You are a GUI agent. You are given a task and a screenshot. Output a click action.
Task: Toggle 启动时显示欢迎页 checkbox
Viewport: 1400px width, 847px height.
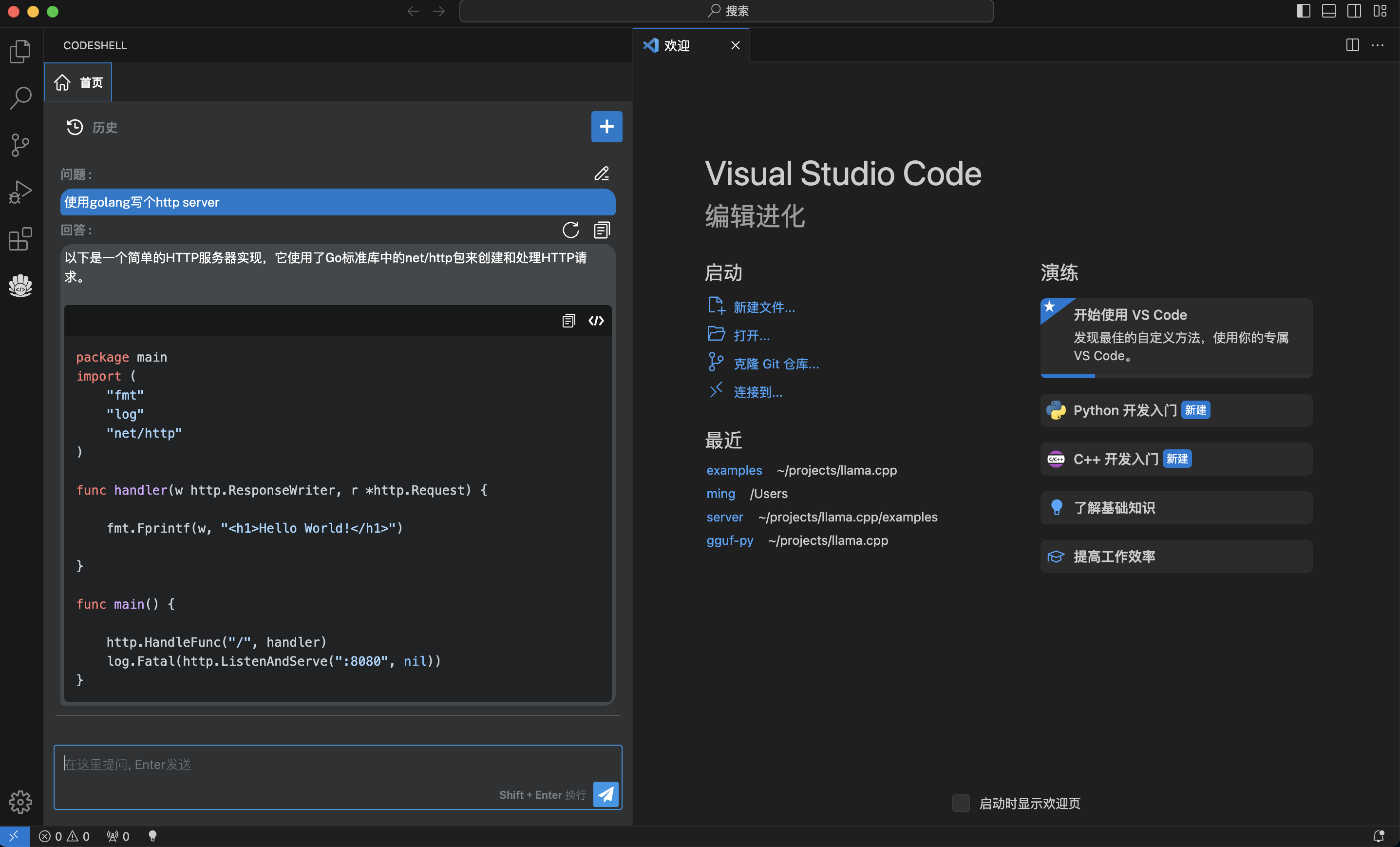961,803
